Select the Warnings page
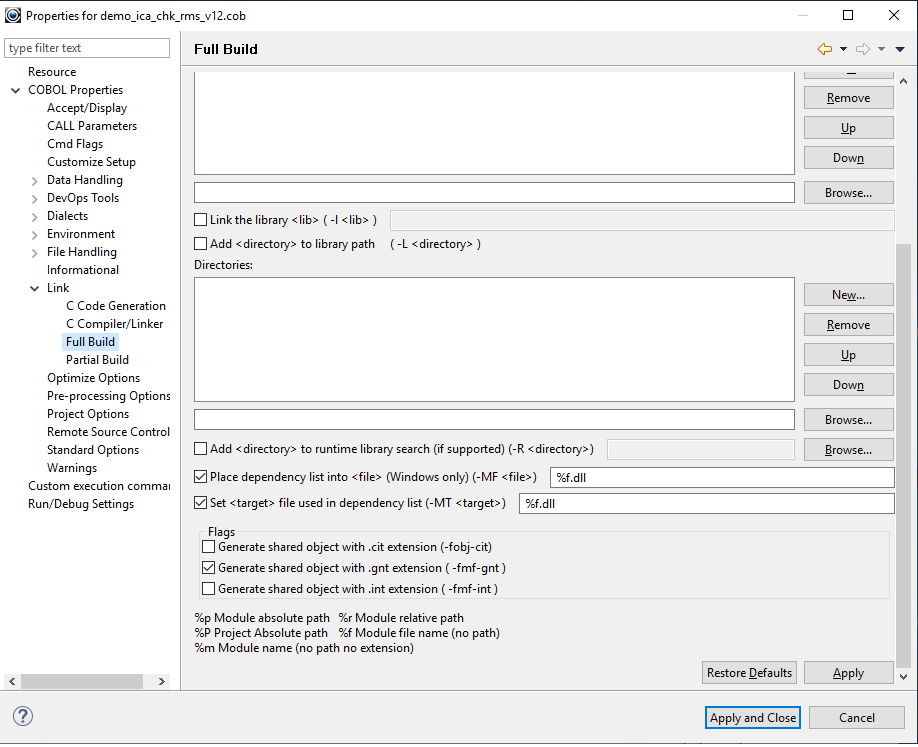Screen dimensions: 918x747 [72, 467]
